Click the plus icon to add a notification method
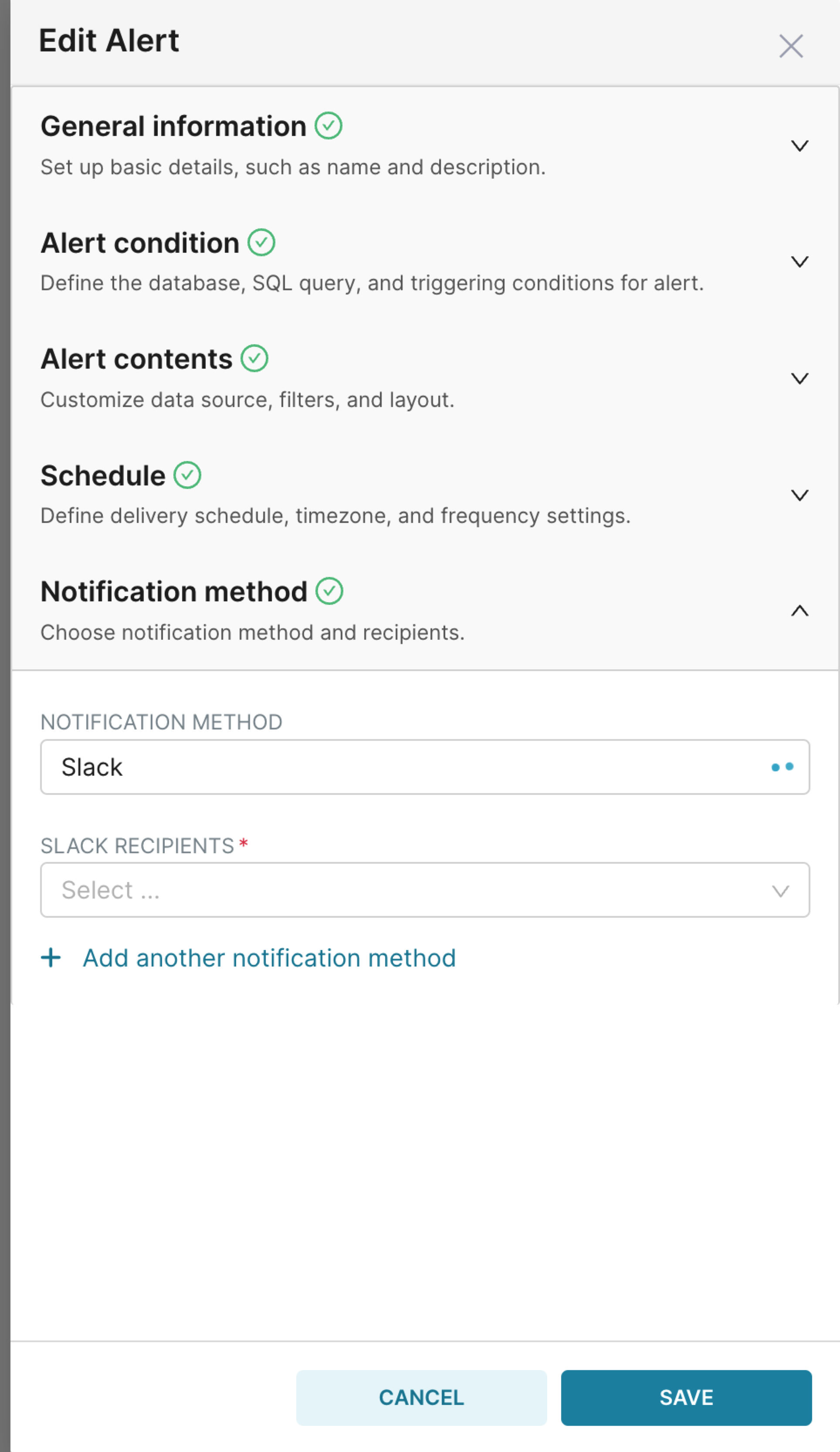The height and width of the screenshot is (1452, 840). coord(51,958)
